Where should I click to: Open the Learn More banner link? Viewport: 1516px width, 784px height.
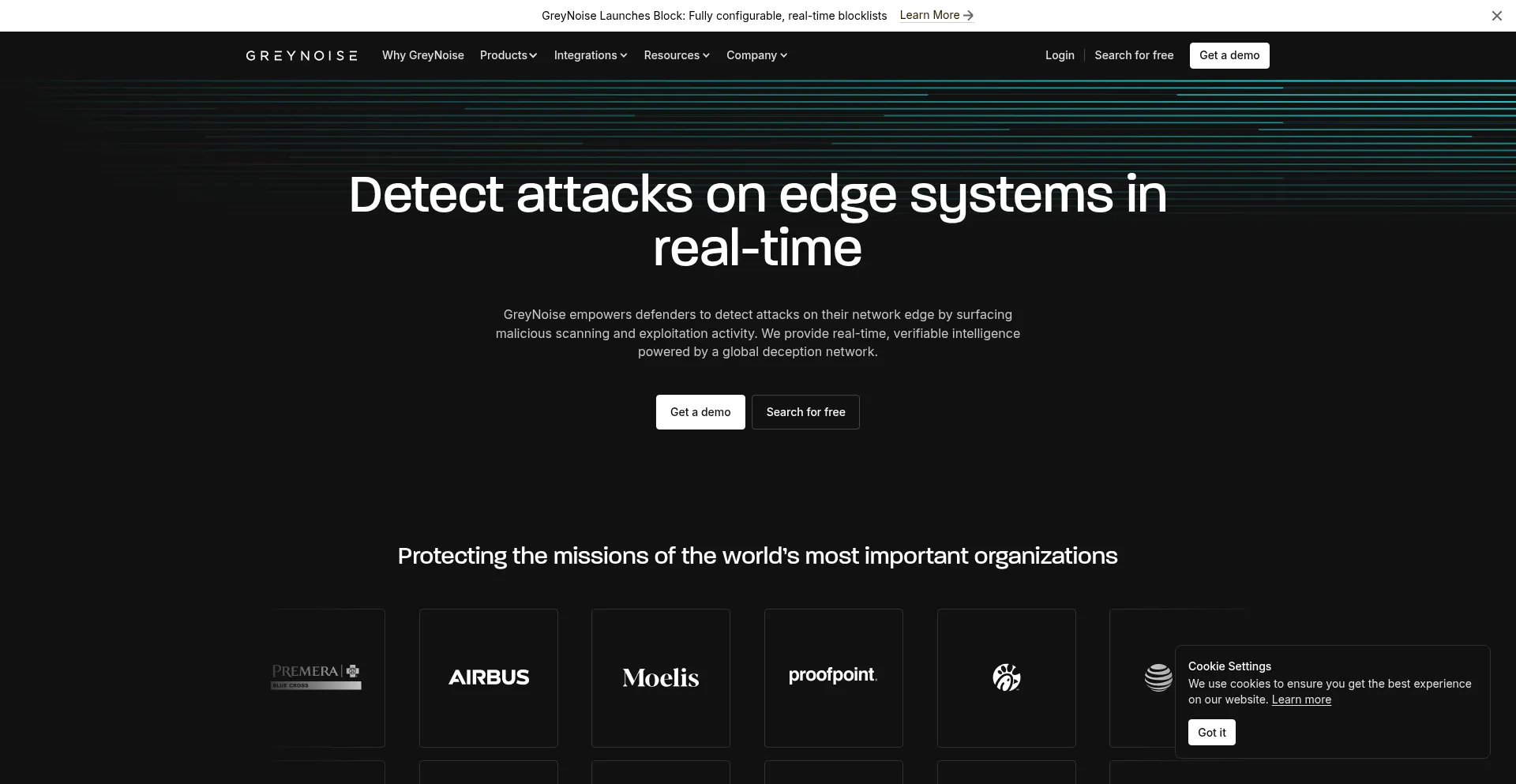coord(936,16)
